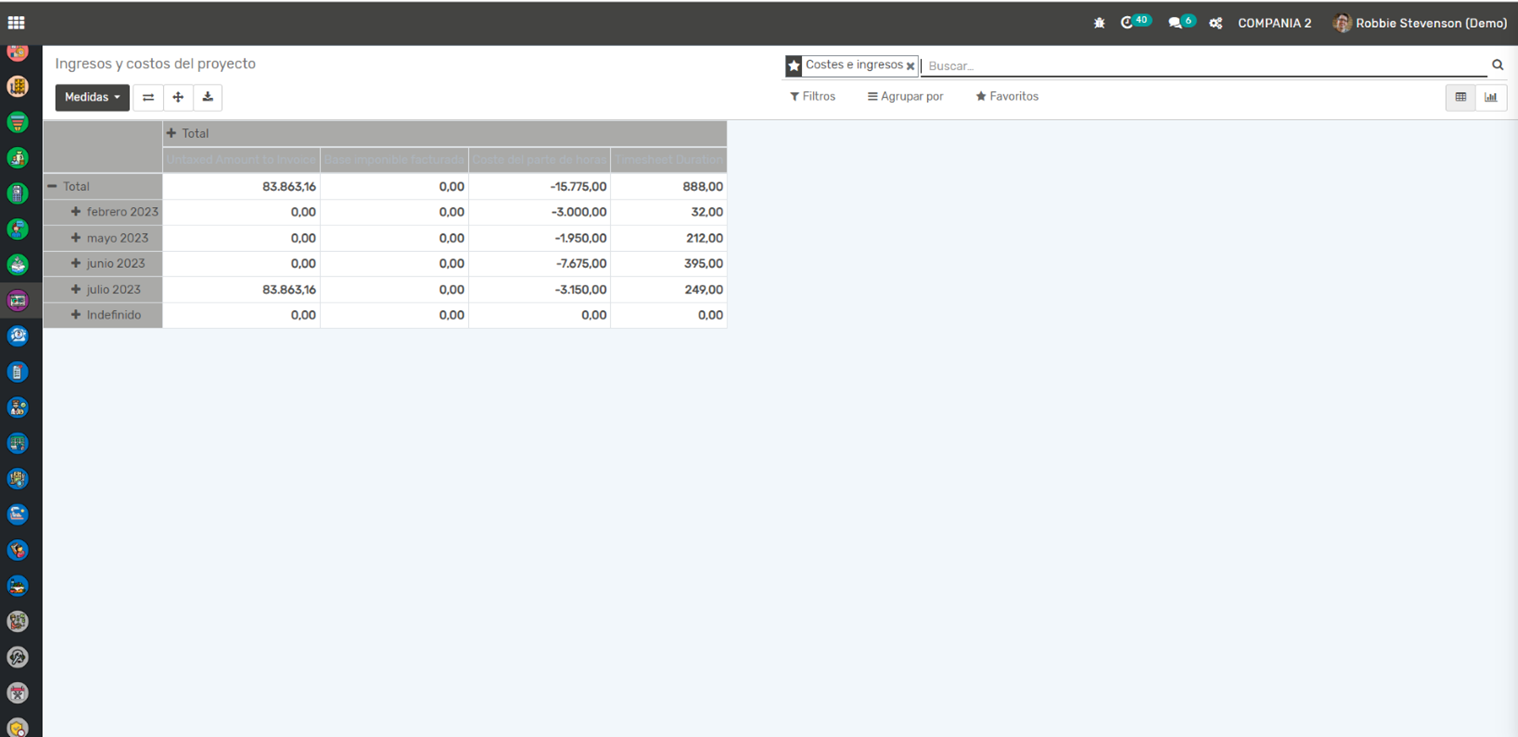Viewport: 1518px width, 737px height.
Task: Remove the Costes e ingresos filter
Action: (910, 66)
